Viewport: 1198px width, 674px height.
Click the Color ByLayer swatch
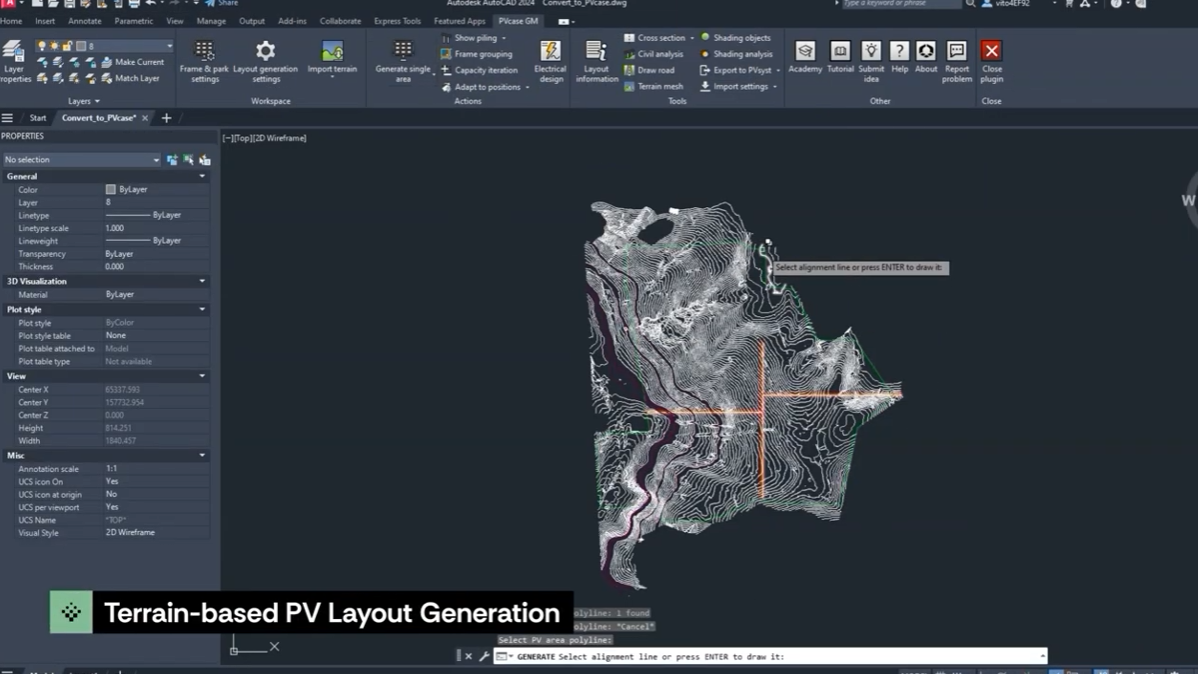click(111, 190)
